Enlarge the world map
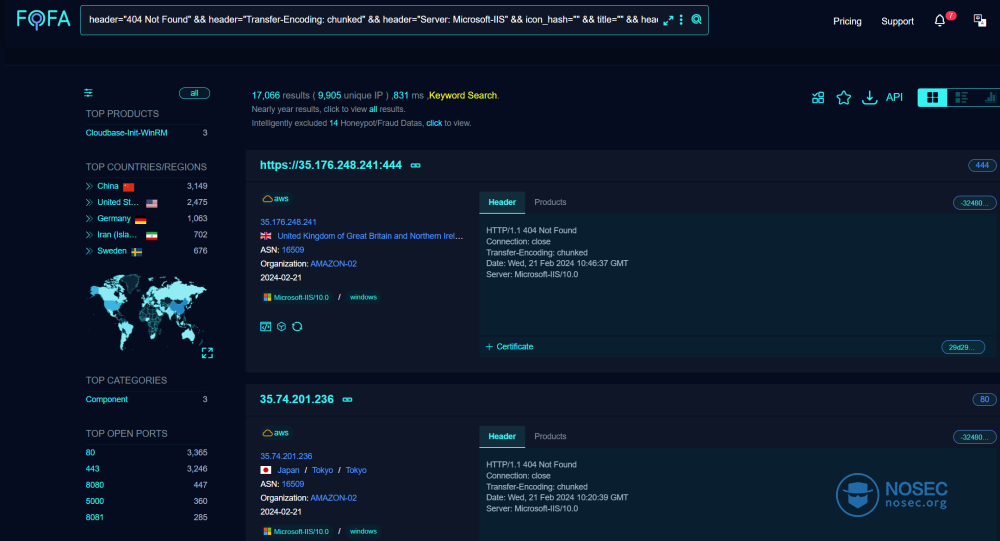Image resolution: width=1000 pixels, height=541 pixels. click(x=207, y=353)
